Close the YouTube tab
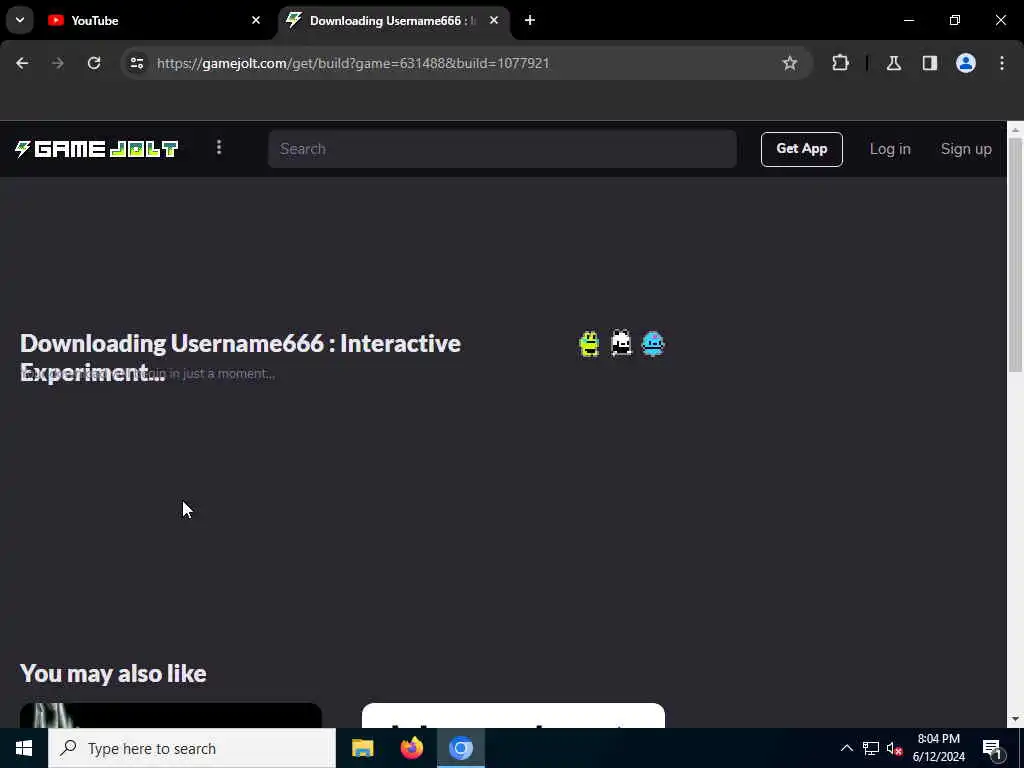Viewport: 1024px width, 768px height. [256, 20]
